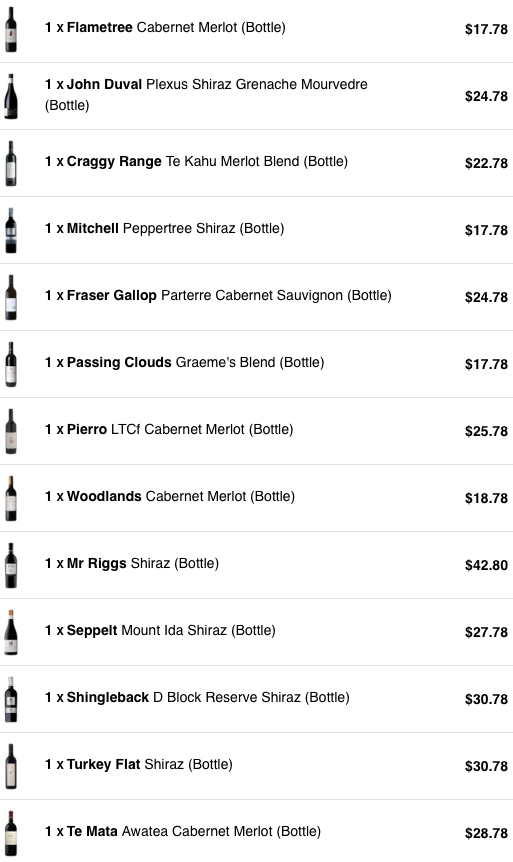Select the Craggy Range Te Kahu bottle thumbnail
Viewport: 513px width, 862px height.
[11, 163]
